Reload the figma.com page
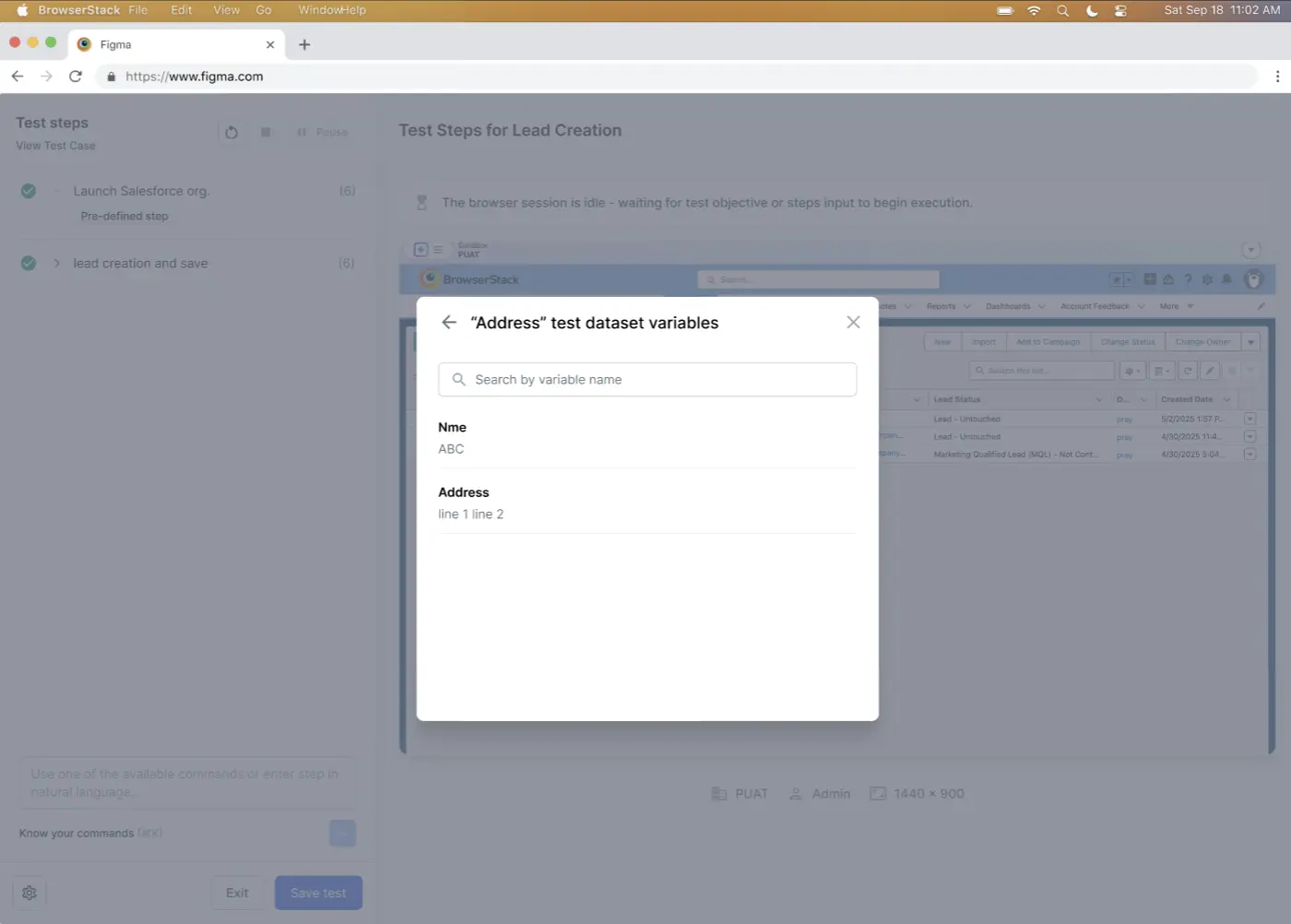Image resolution: width=1291 pixels, height=924 pixels. [76, 76]
